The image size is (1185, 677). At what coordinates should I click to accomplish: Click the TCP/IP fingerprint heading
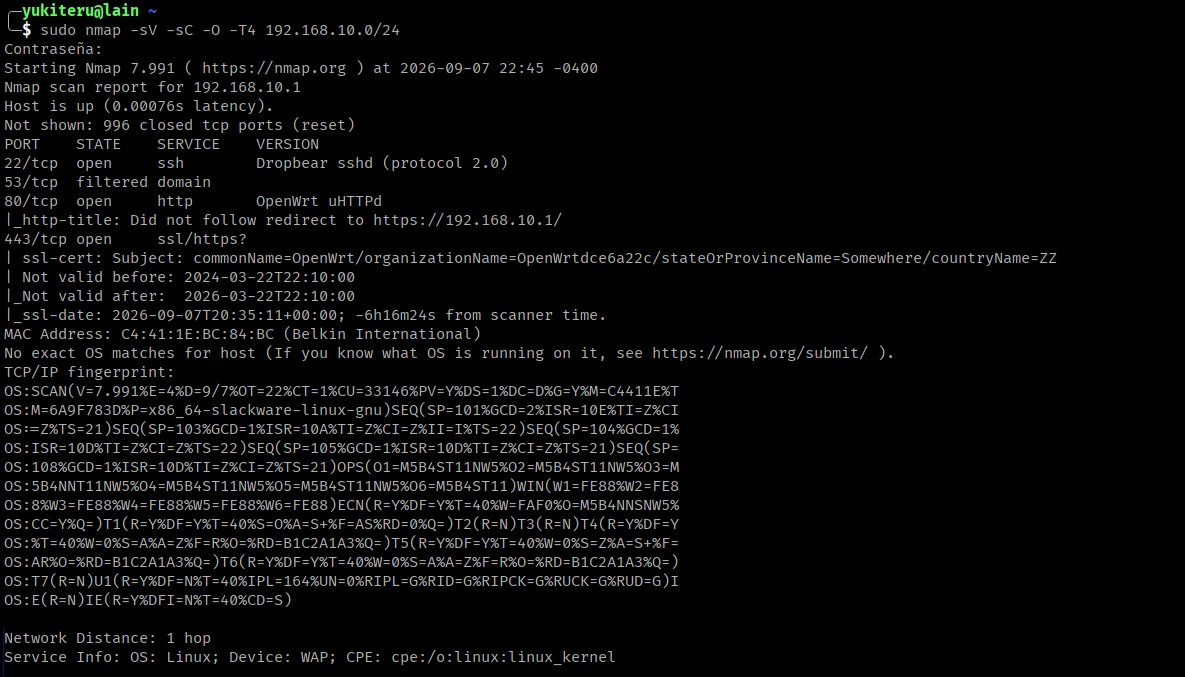point(89,372)
